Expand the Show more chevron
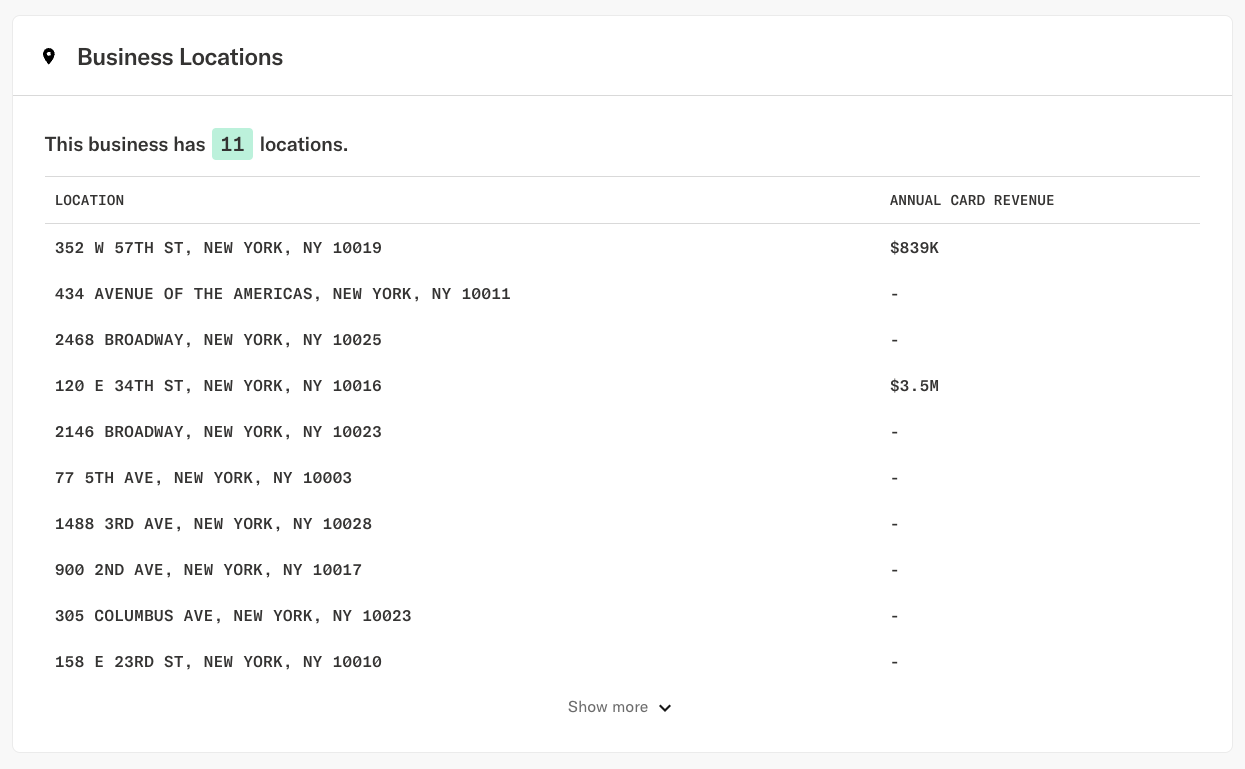 [664, 708]
